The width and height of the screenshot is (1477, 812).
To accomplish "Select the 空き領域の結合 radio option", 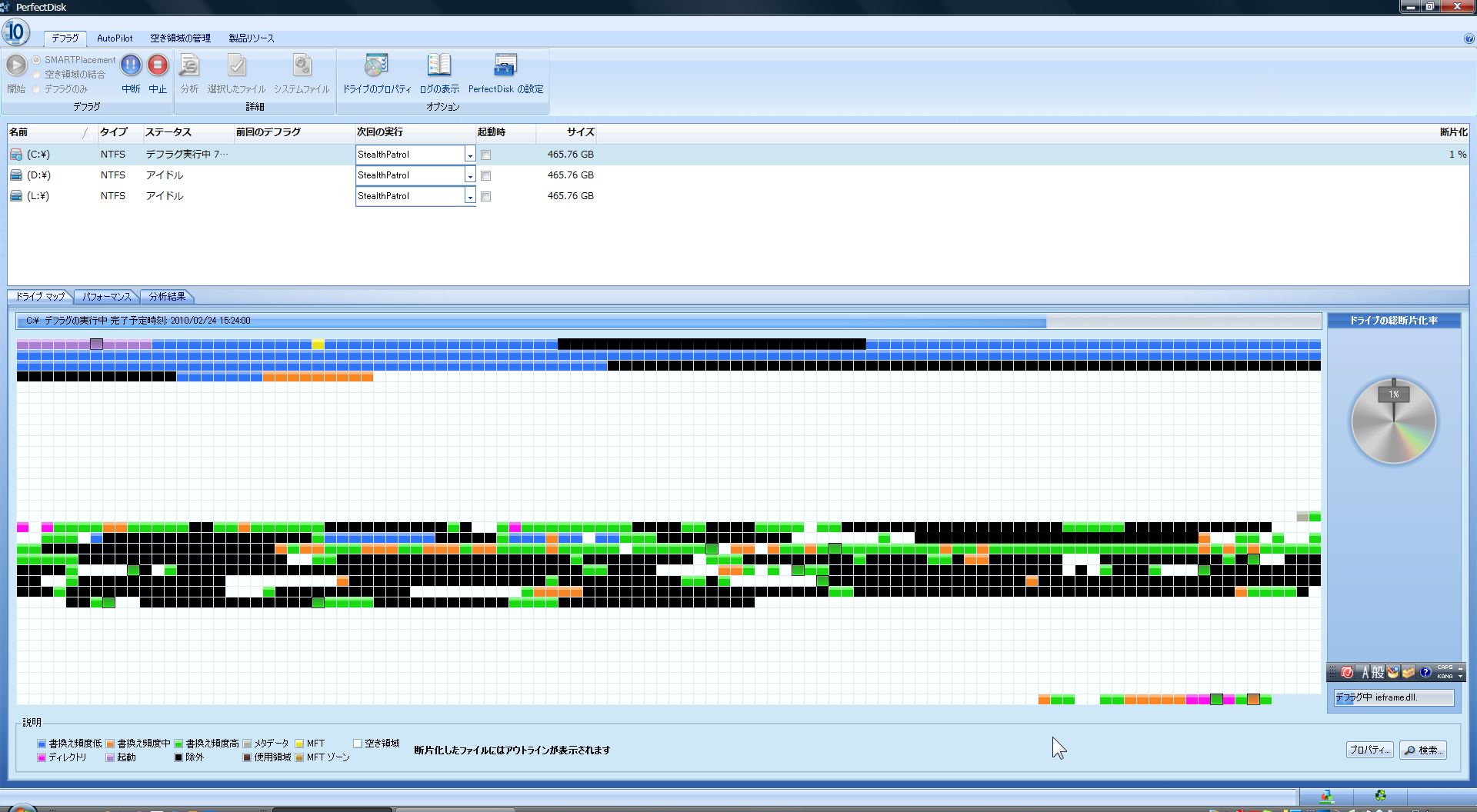I will (36, 75).
